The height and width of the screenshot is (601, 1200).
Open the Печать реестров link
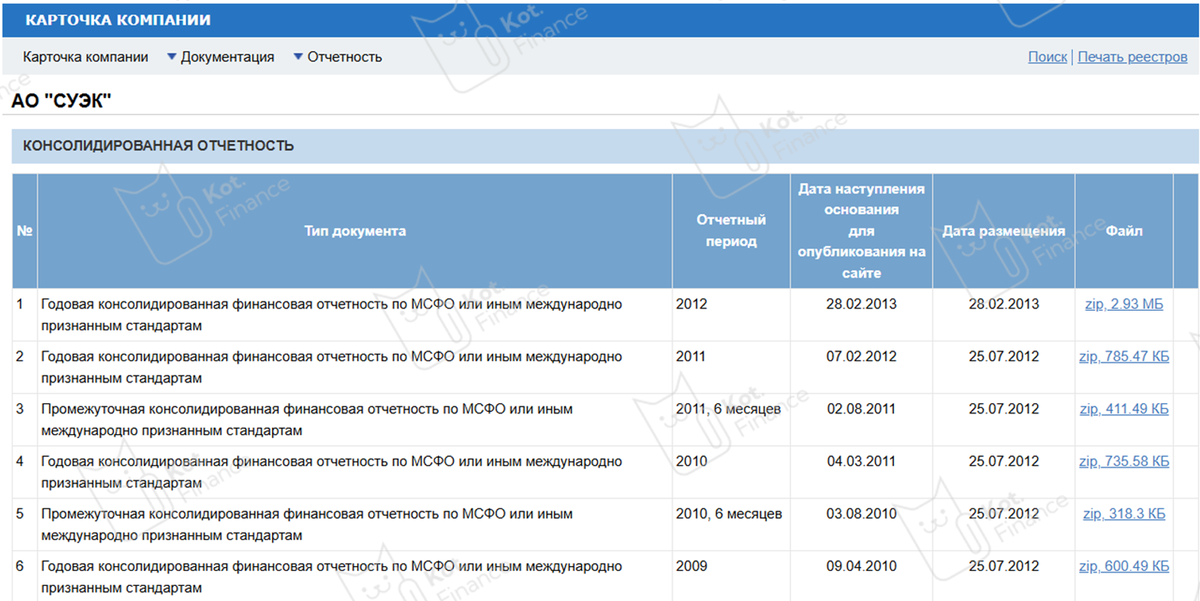click(1132, 57)
